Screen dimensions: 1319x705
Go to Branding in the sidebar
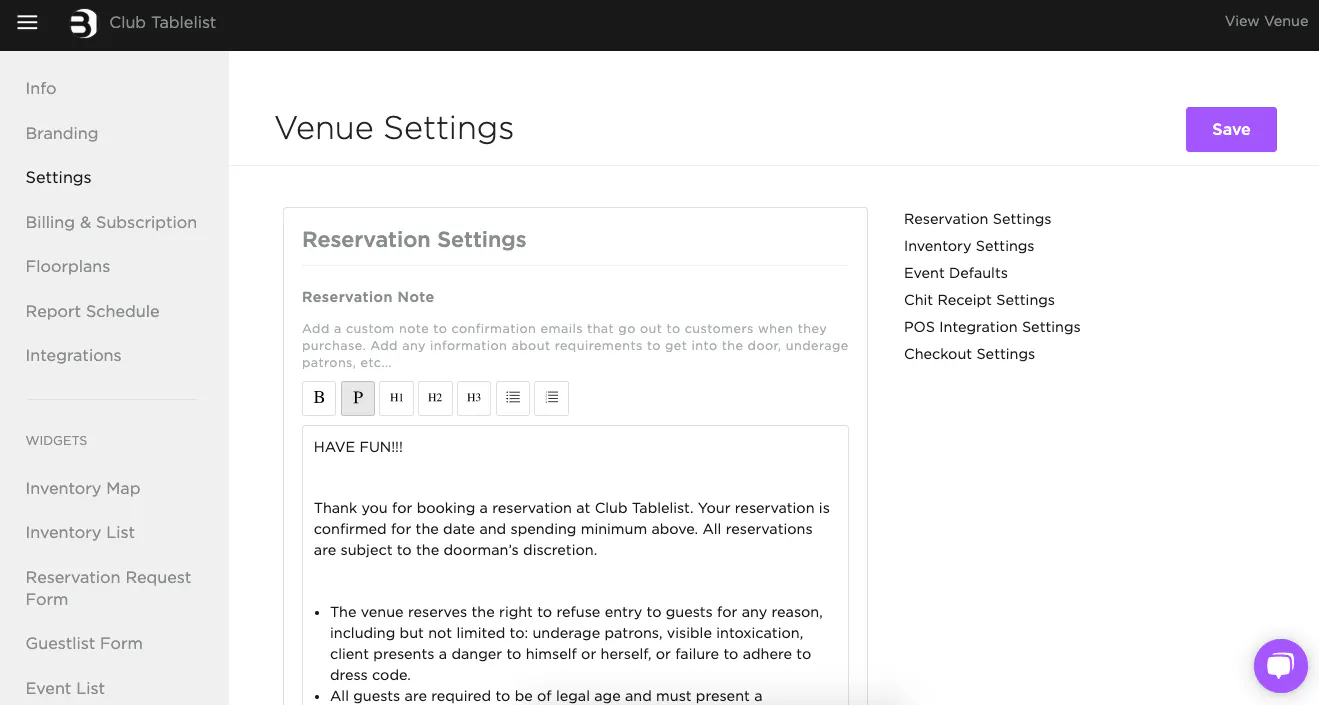coord(62,133)
